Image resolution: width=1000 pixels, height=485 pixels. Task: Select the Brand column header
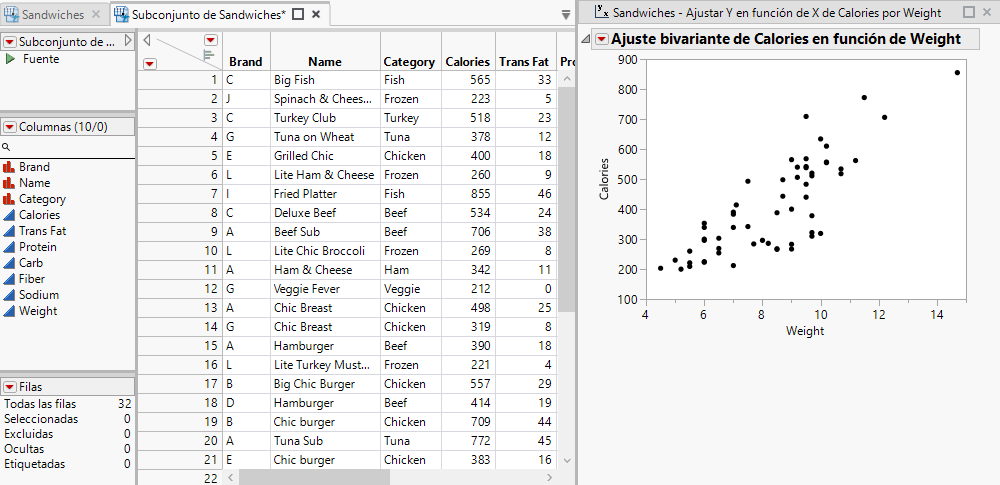(246, 62)
